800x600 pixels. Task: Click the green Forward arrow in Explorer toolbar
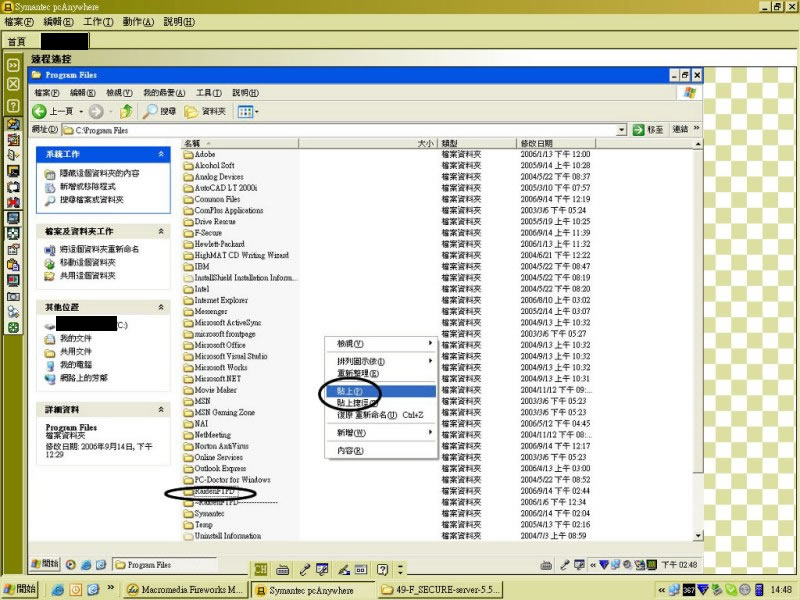coord(96,111)
